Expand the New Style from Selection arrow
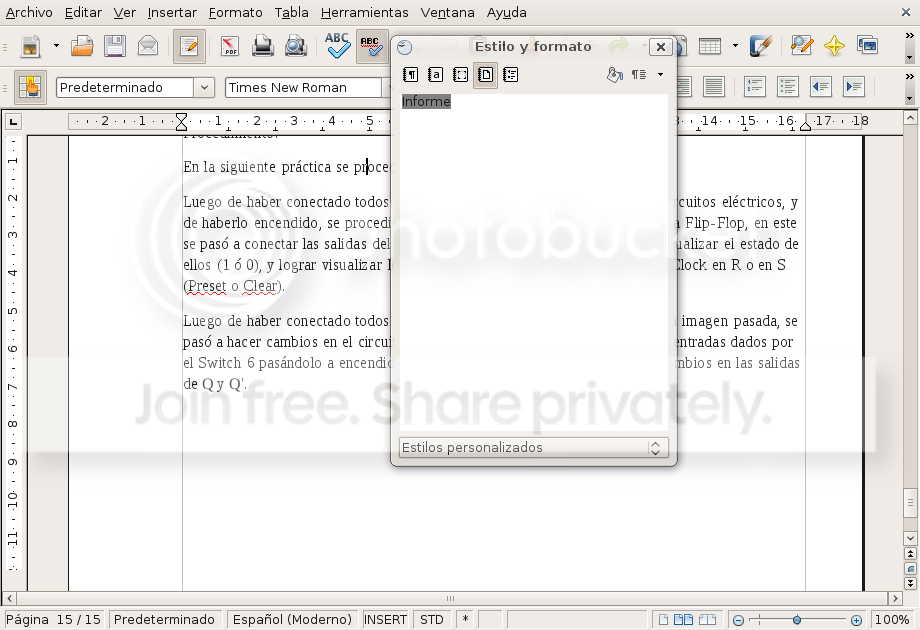The height and width of the screenshot is (630, 920). [660, 74]
